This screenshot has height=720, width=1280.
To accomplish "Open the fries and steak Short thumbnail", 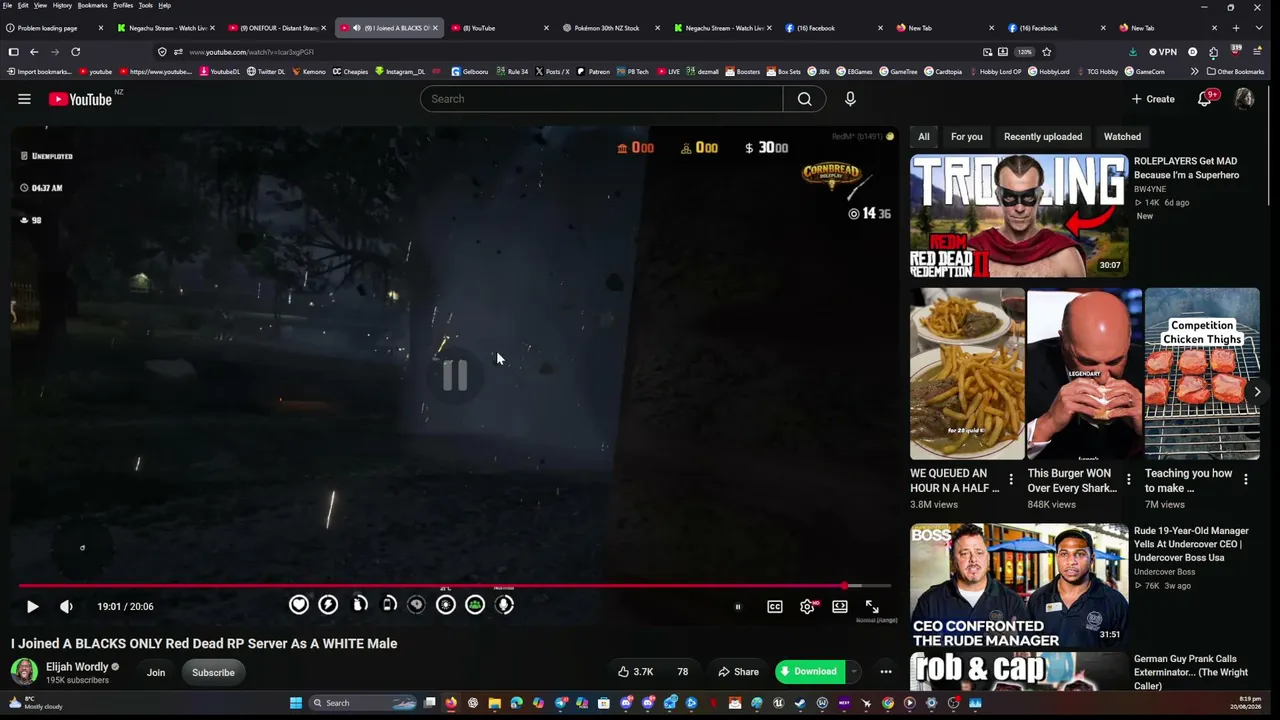I will coord(967,374).
